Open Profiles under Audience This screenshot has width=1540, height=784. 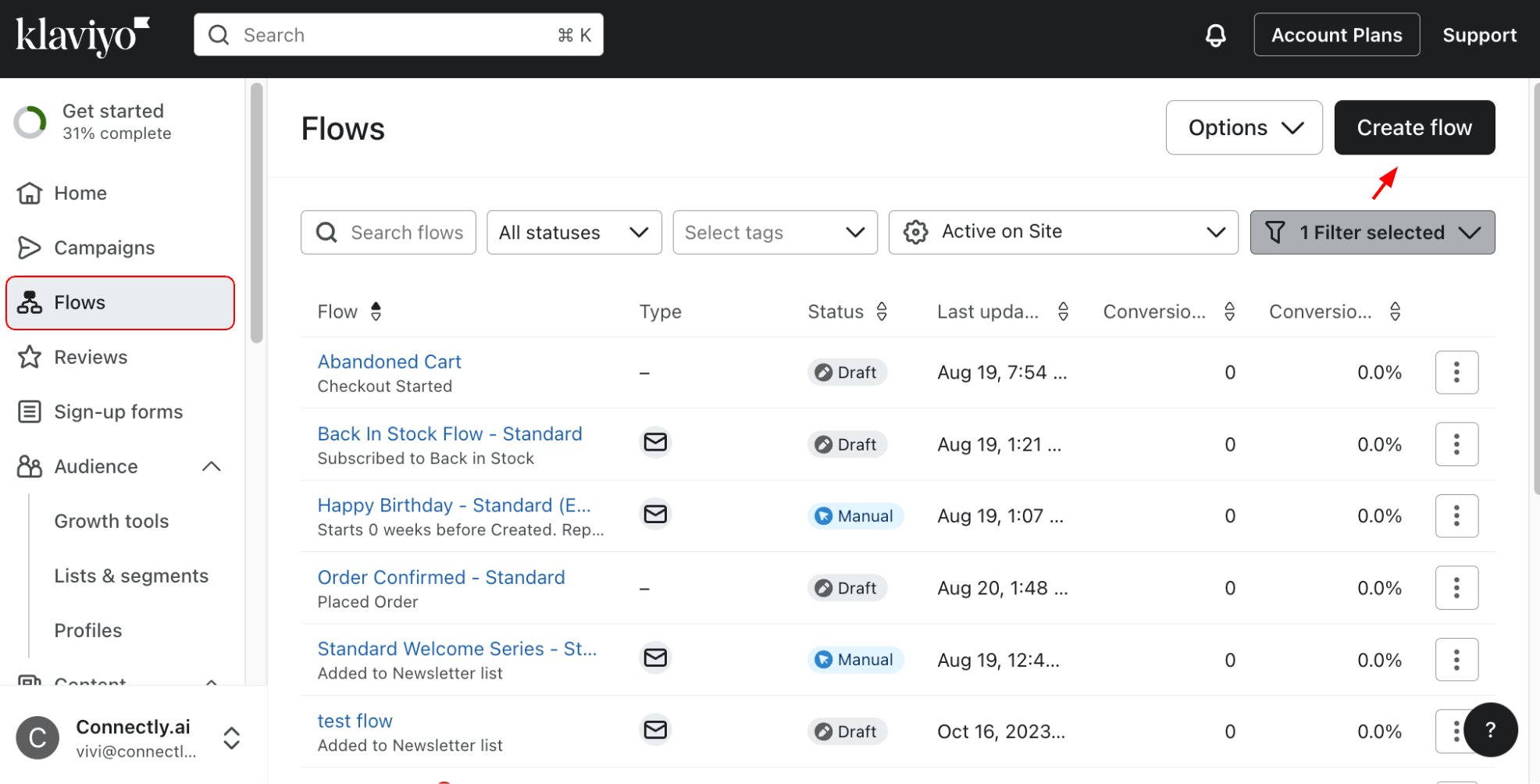pyautogui.click(x=87, y=630)
